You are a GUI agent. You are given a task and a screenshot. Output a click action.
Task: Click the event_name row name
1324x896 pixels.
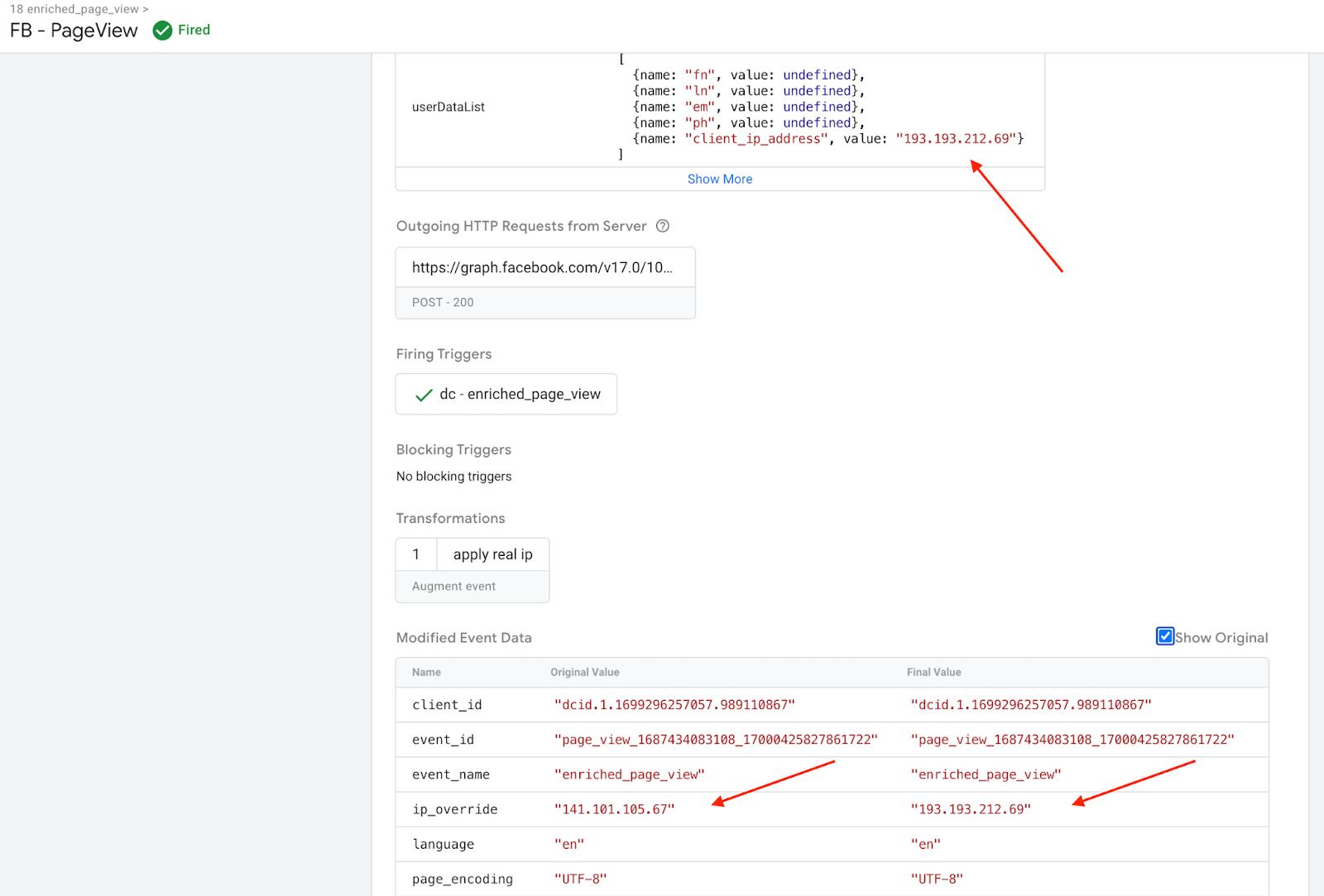click(451, 774)
